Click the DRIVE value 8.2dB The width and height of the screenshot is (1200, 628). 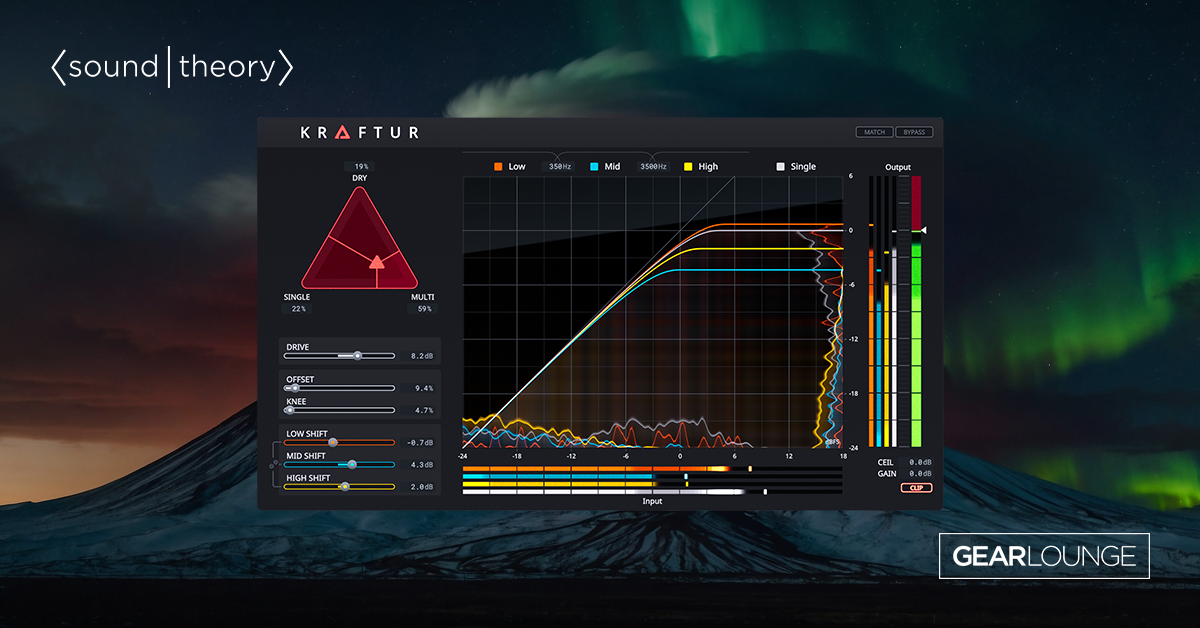pos(422,356)
